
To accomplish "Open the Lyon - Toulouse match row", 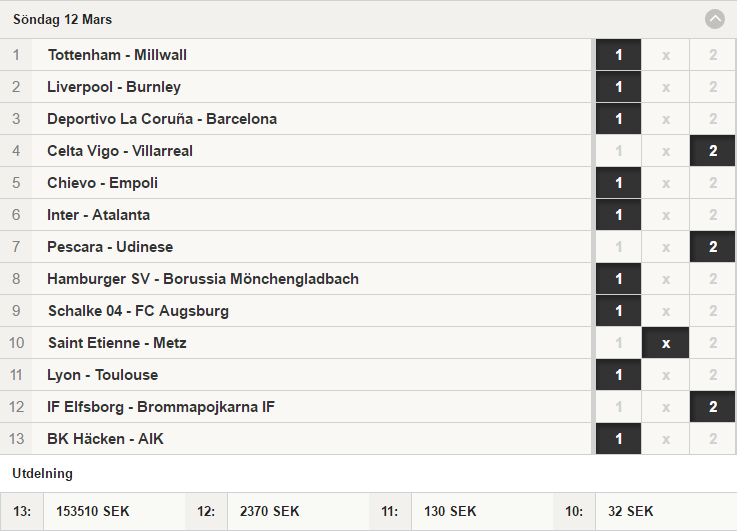I will pos(296,375).
